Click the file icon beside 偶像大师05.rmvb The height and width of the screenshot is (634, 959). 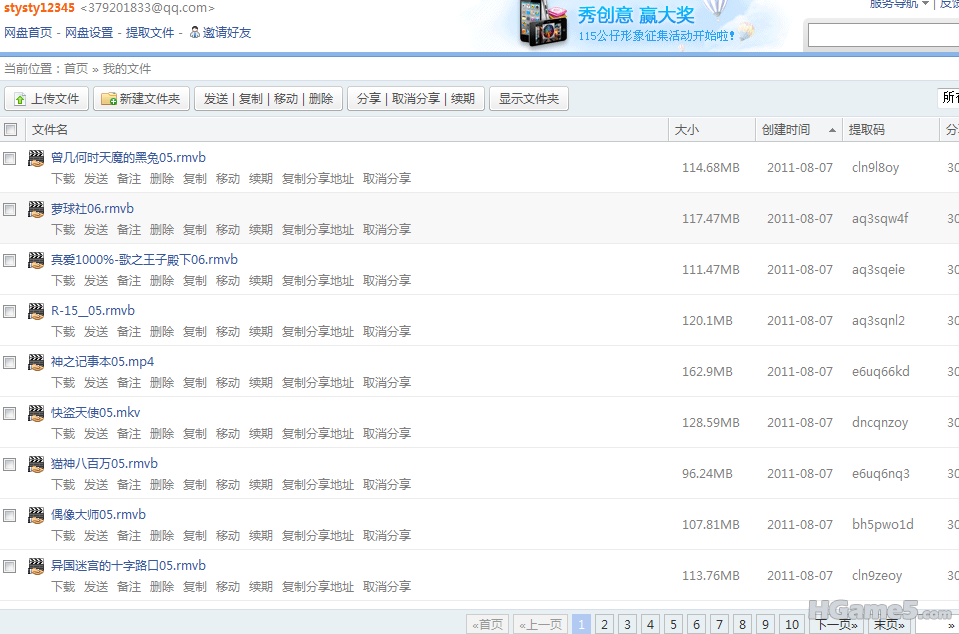pos(36,515)
